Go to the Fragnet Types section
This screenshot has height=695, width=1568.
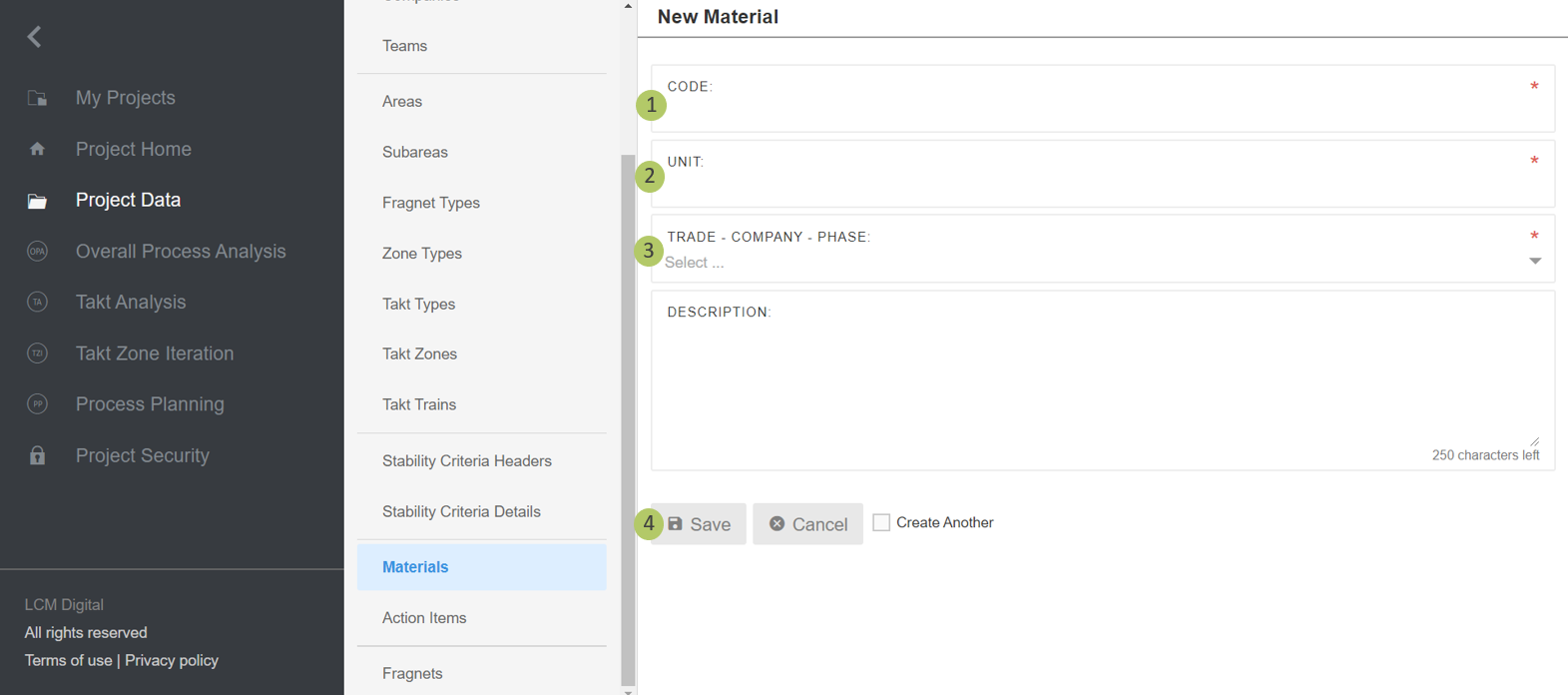430,203
